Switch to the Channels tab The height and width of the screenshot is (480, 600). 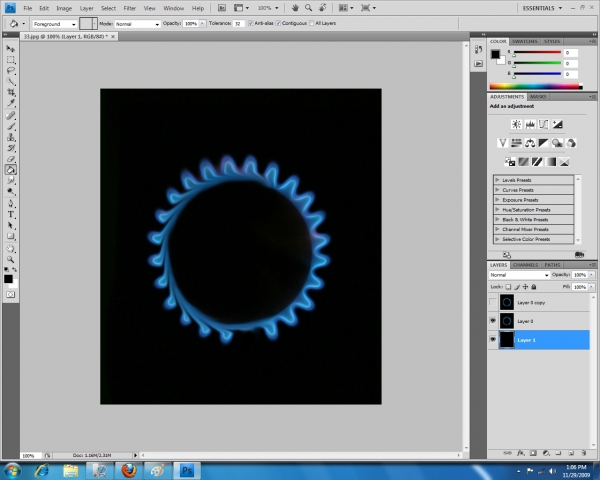(525, 265)
